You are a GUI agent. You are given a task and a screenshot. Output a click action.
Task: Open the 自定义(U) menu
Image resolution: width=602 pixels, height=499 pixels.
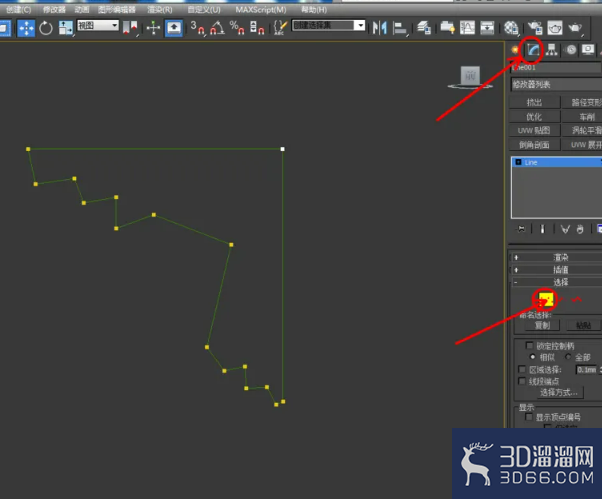[x=204, y=9]
